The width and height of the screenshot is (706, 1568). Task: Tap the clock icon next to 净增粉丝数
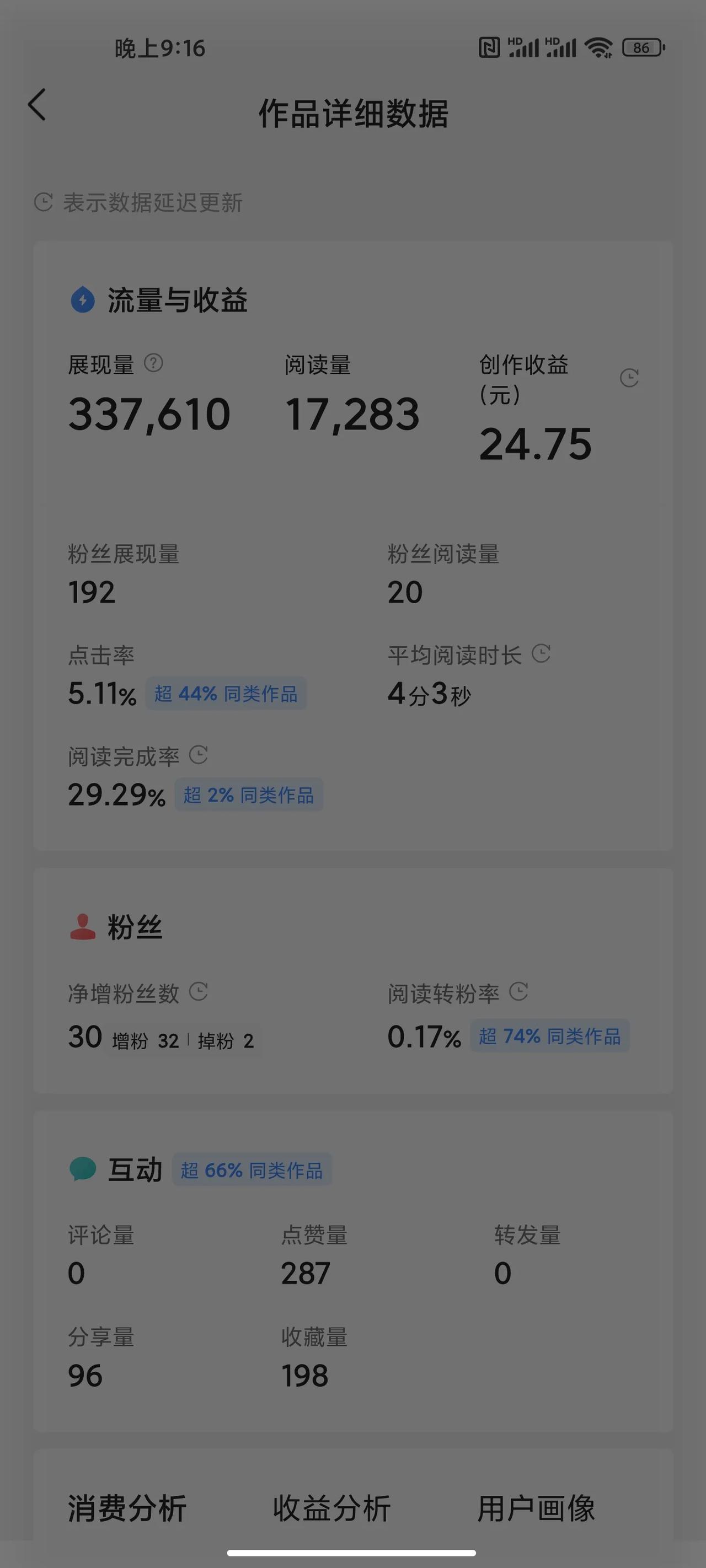[x=199, y=991]
